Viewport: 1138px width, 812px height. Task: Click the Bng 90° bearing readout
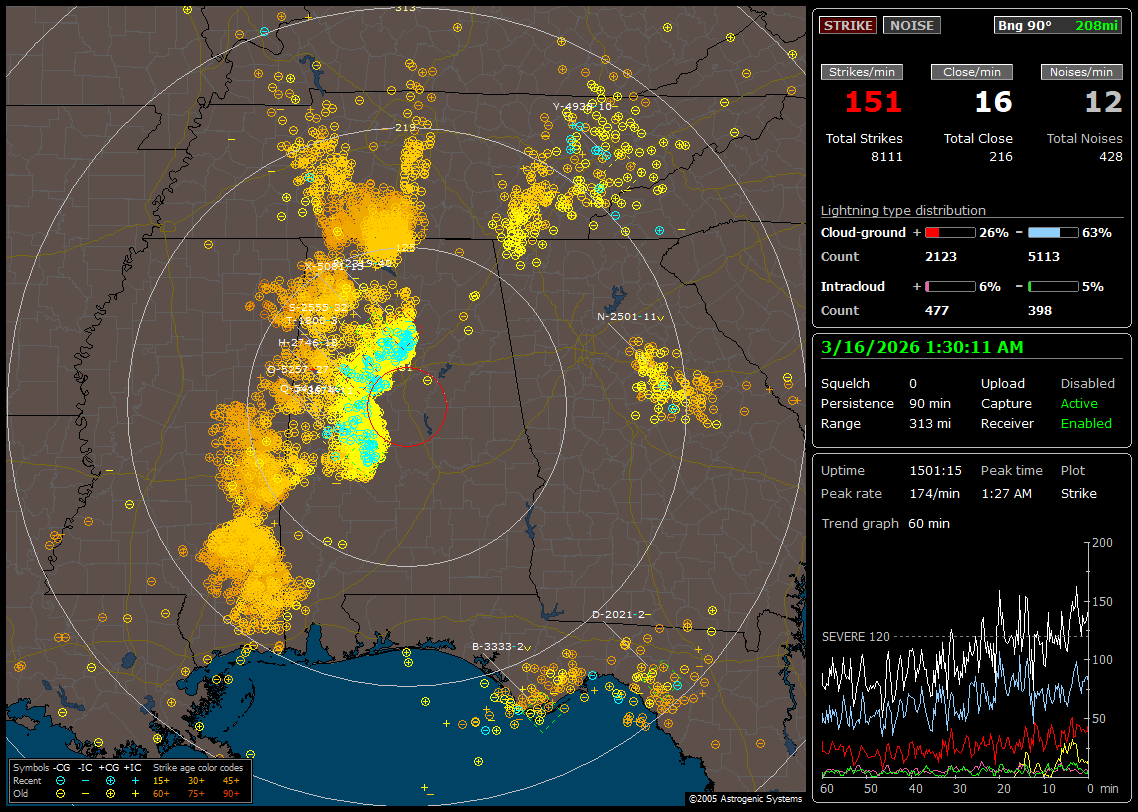(x=1025, y=25)
